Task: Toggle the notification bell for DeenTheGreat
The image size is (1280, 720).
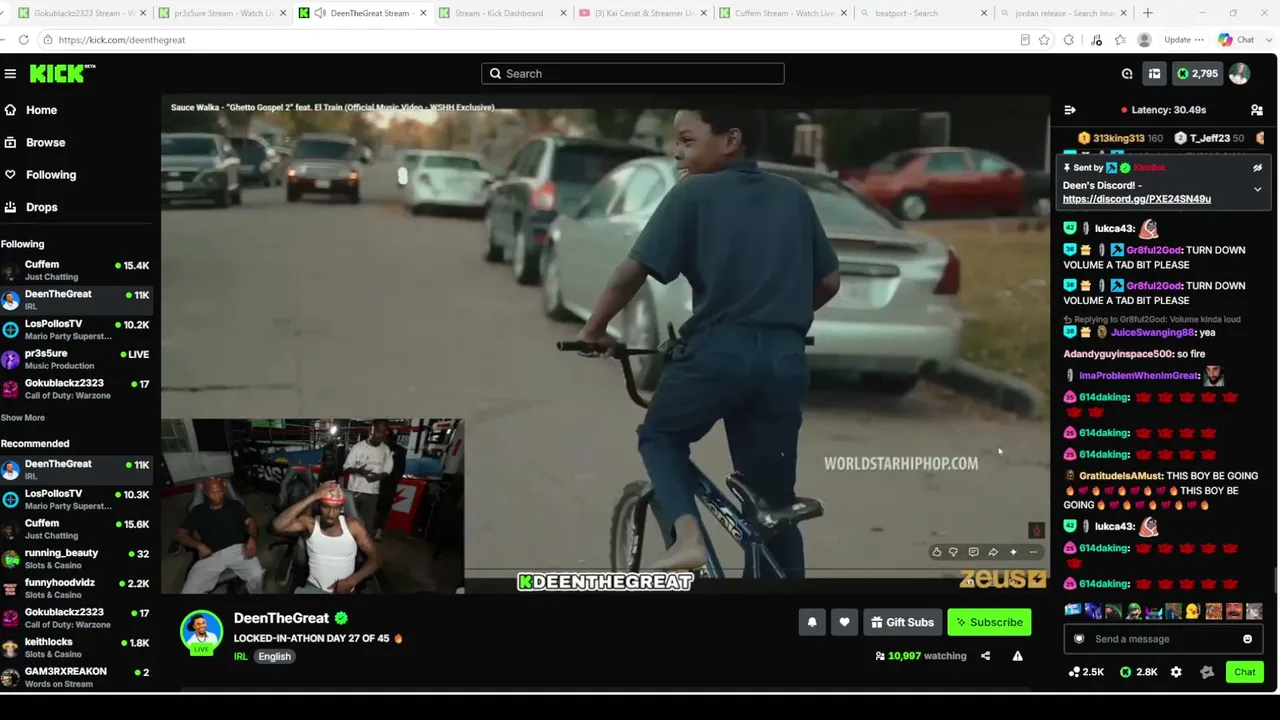Action: (812, 622)
